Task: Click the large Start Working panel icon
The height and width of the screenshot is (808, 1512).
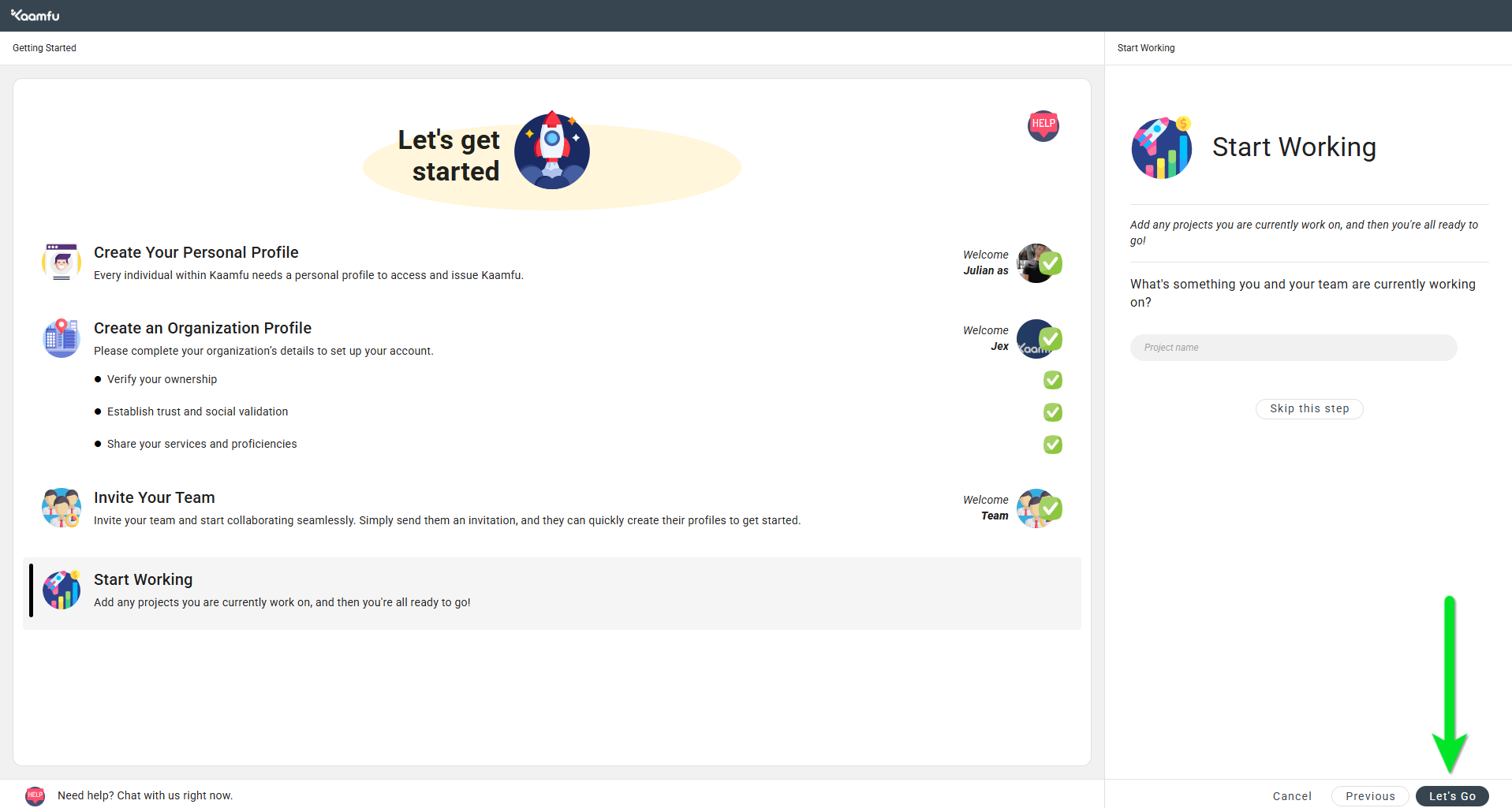Action: tap(1161, 147)
